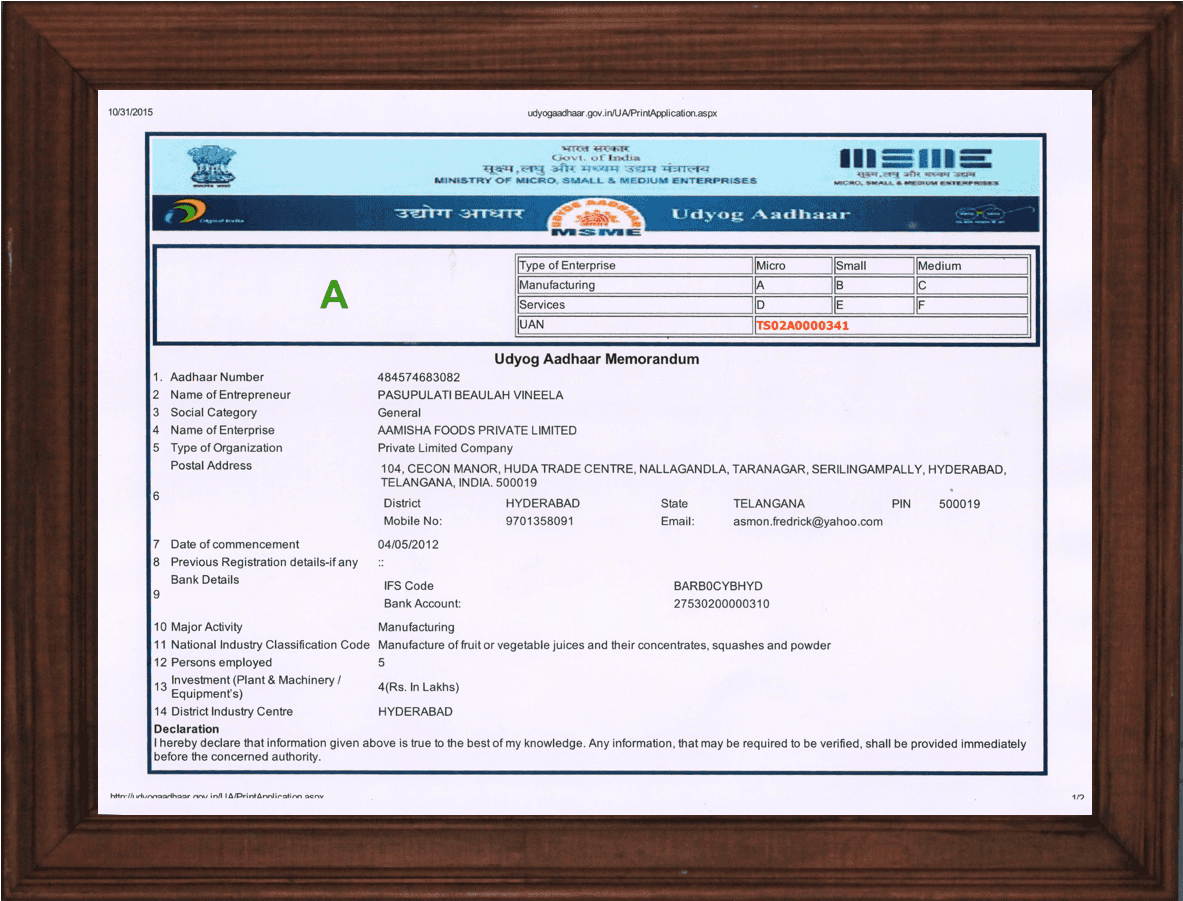
Task: Click the persons employed value 5
Action: tap(381, 663)
